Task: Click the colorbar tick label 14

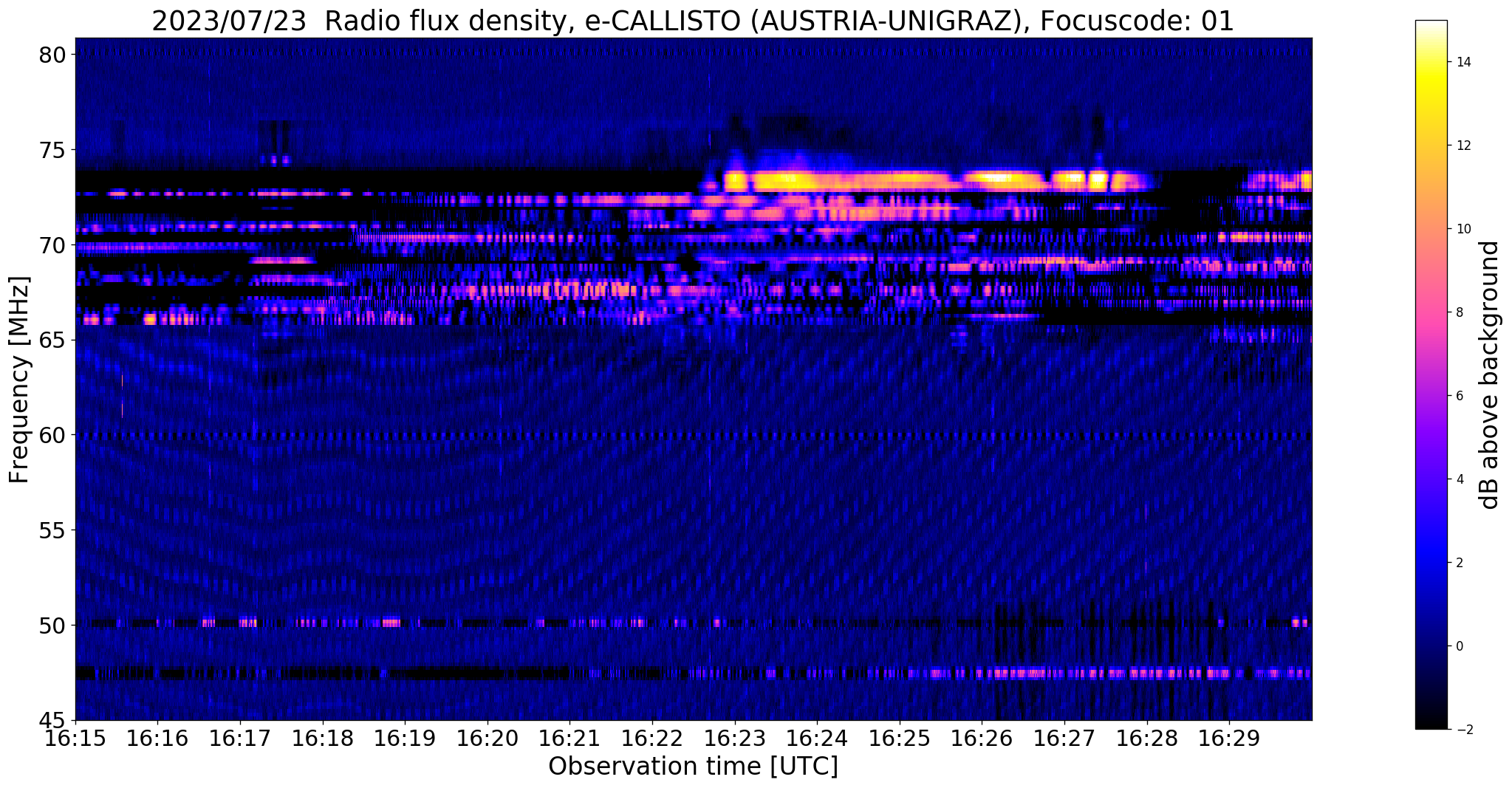Action: pos(1463,62)
